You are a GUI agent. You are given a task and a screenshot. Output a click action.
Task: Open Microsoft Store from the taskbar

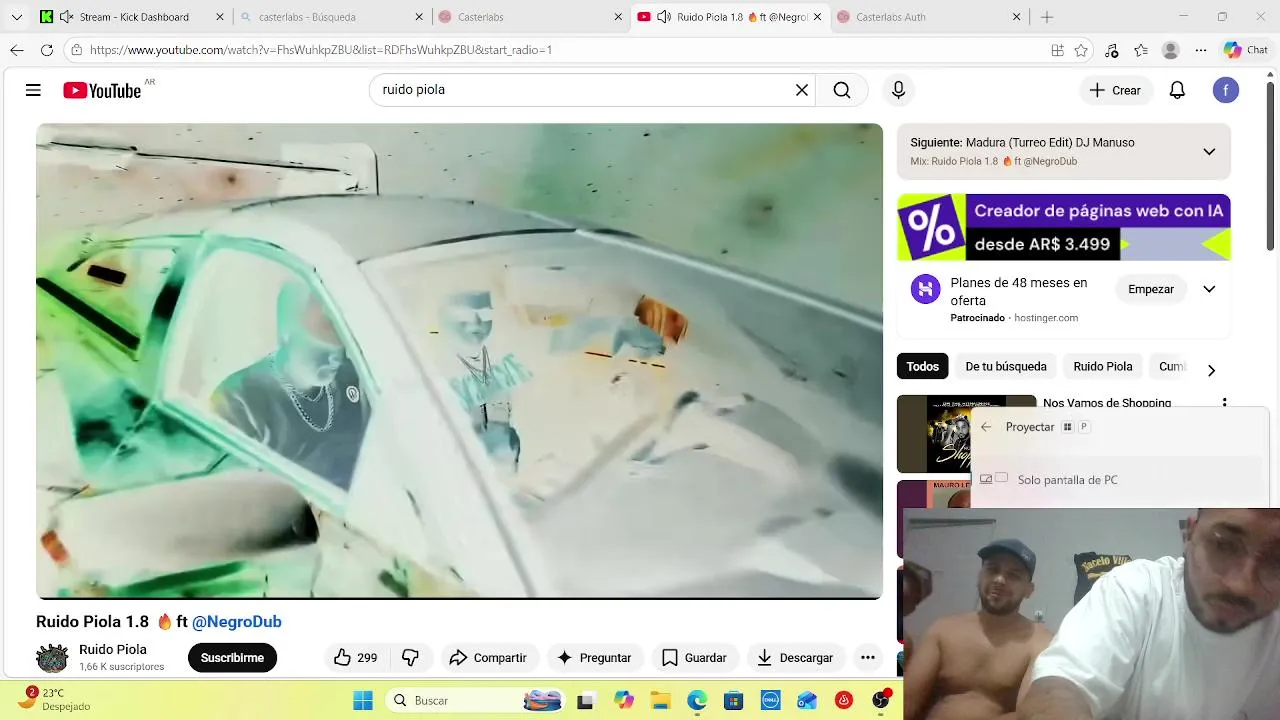pos(733,701)
